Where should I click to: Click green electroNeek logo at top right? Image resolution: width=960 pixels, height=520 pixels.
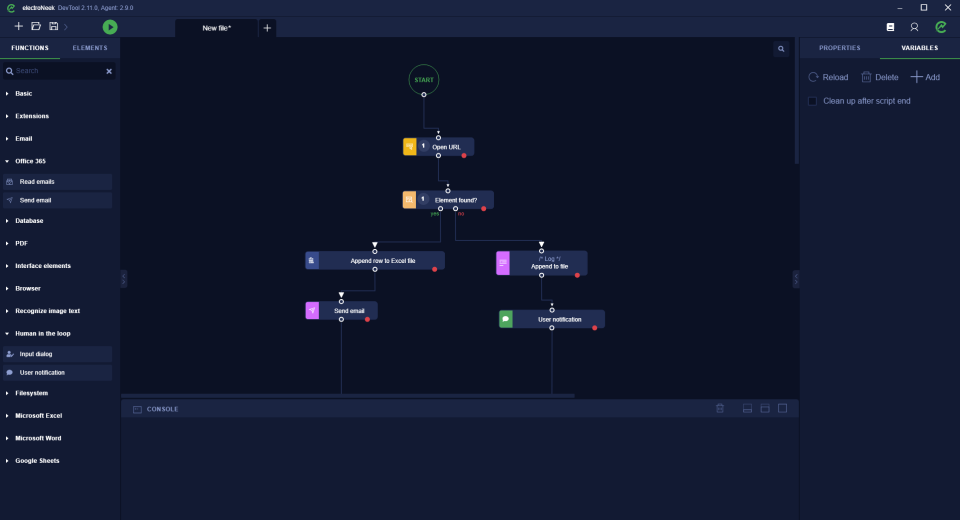941,27
